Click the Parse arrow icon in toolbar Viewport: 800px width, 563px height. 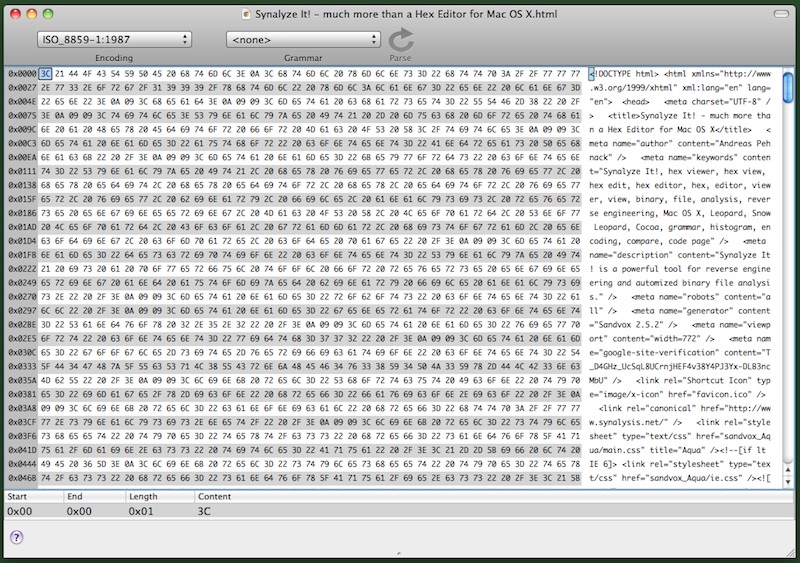point(401,40)
